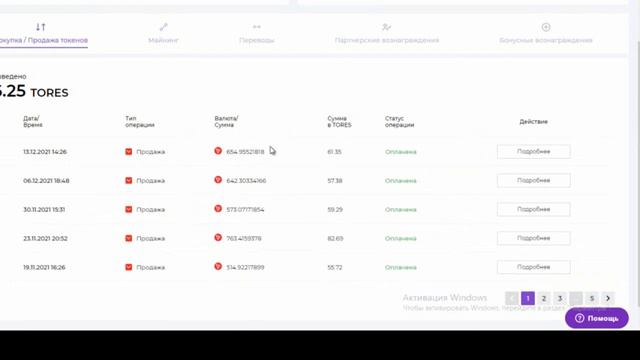
Task: Select page 1 in pagination
Action: pos(528,298)
